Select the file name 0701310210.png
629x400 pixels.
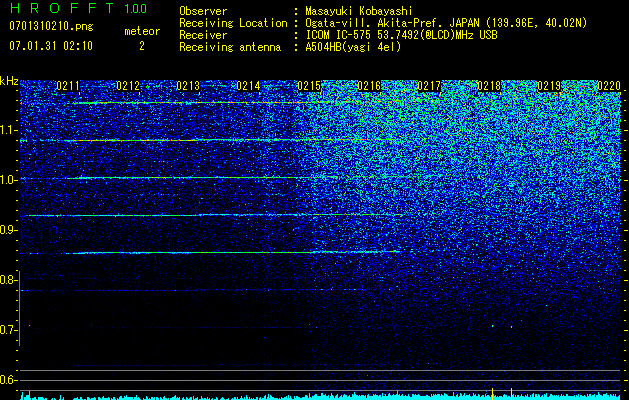point(51,27)
